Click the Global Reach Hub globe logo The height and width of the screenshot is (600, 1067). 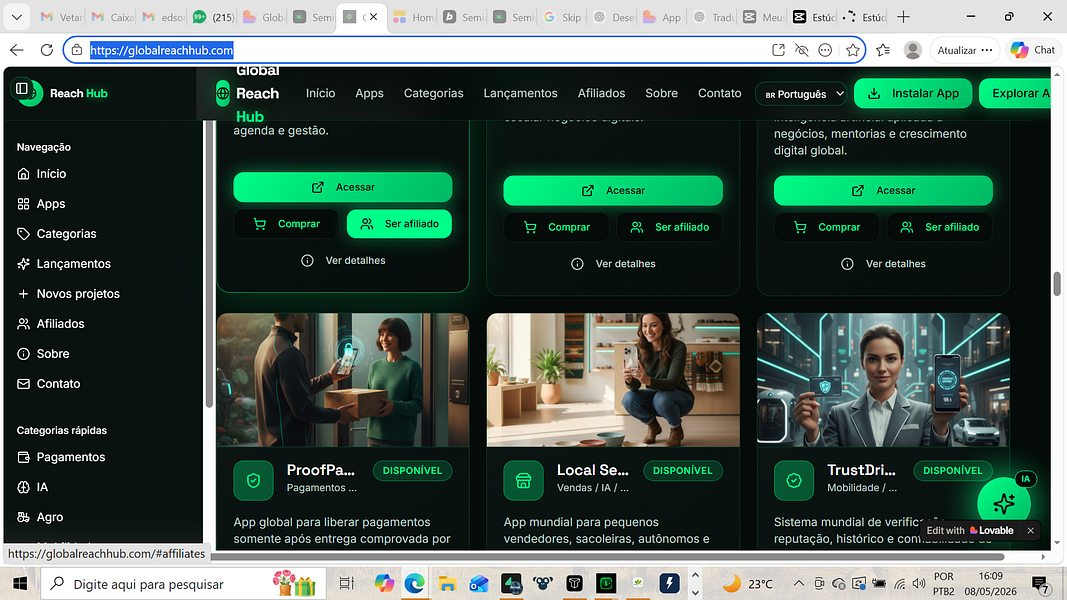click(x=223, y=93)
